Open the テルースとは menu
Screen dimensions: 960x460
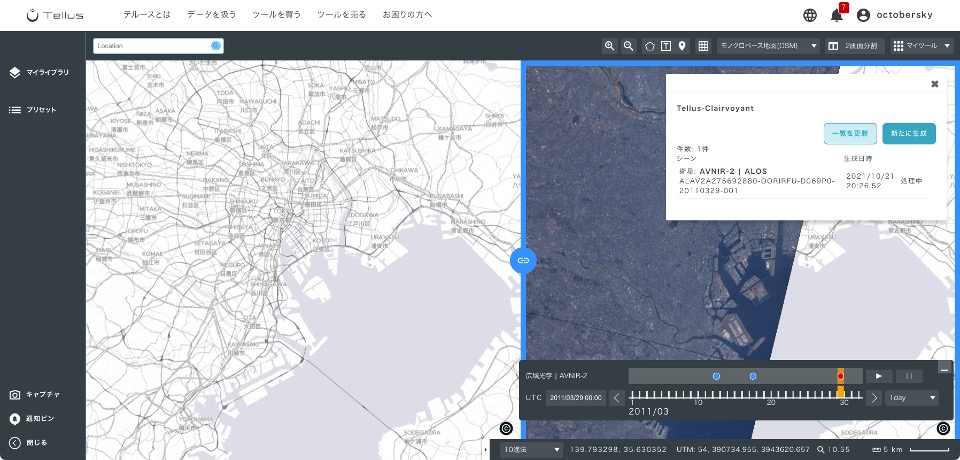coord(147,15)
